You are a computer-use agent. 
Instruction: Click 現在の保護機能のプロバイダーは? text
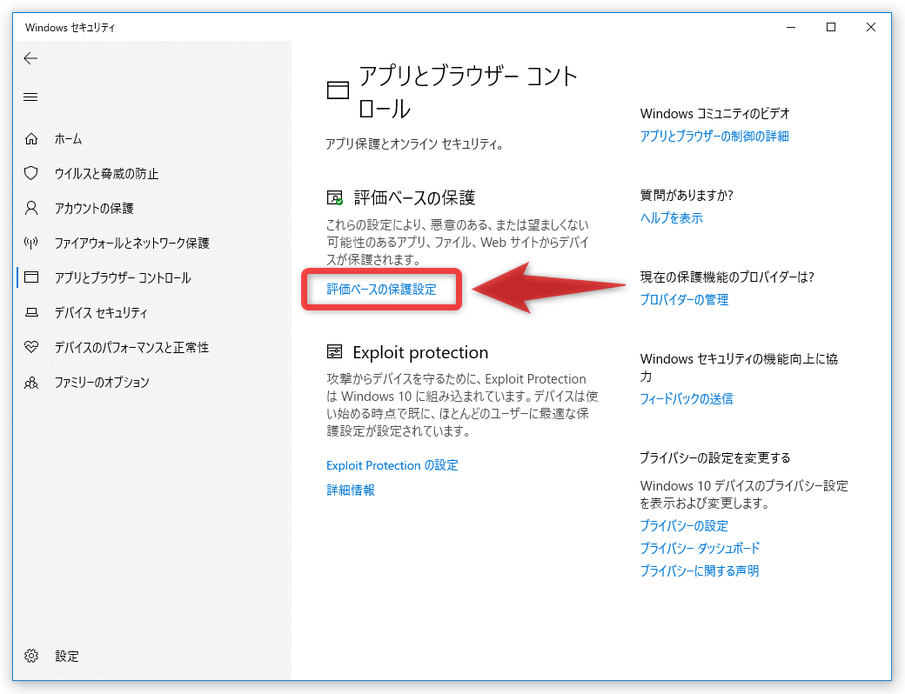tap(727, 277)
